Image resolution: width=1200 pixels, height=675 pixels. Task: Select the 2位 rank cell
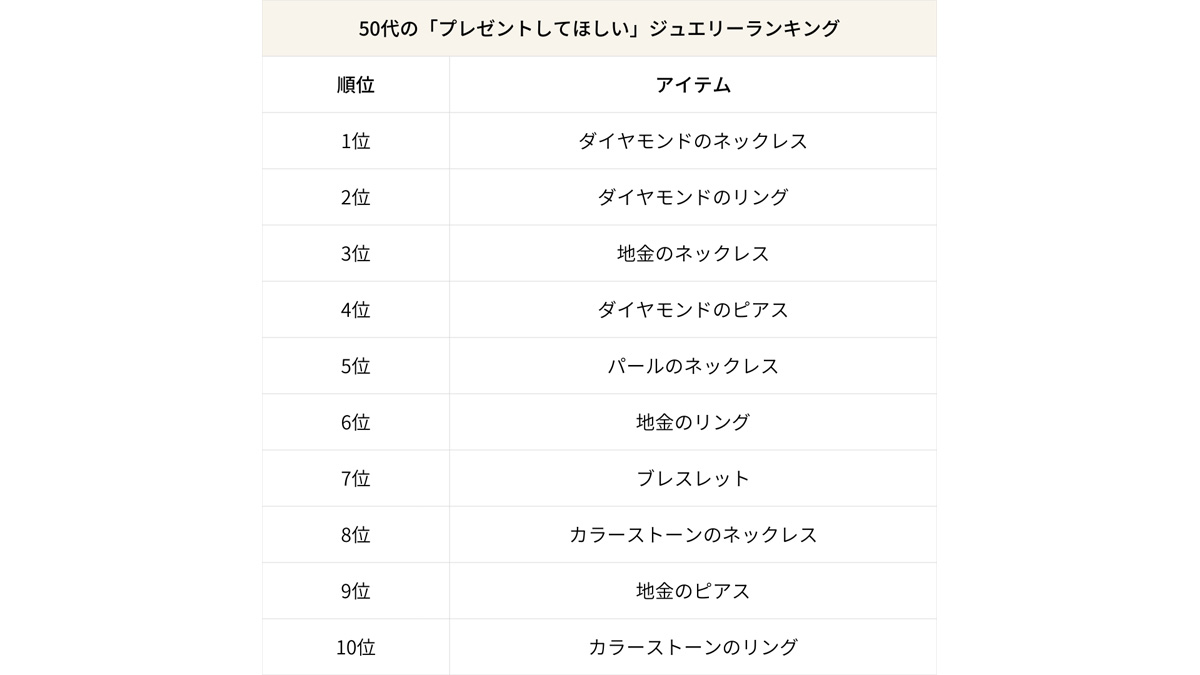[x=356, y=197]
